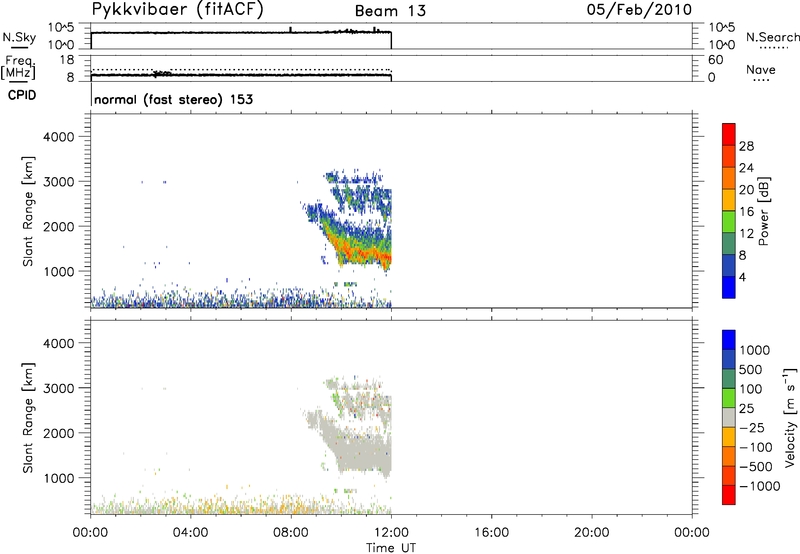Click the CPID row label
The width and height of the screenshot is (800, 554).
click(x=22, y=95)
